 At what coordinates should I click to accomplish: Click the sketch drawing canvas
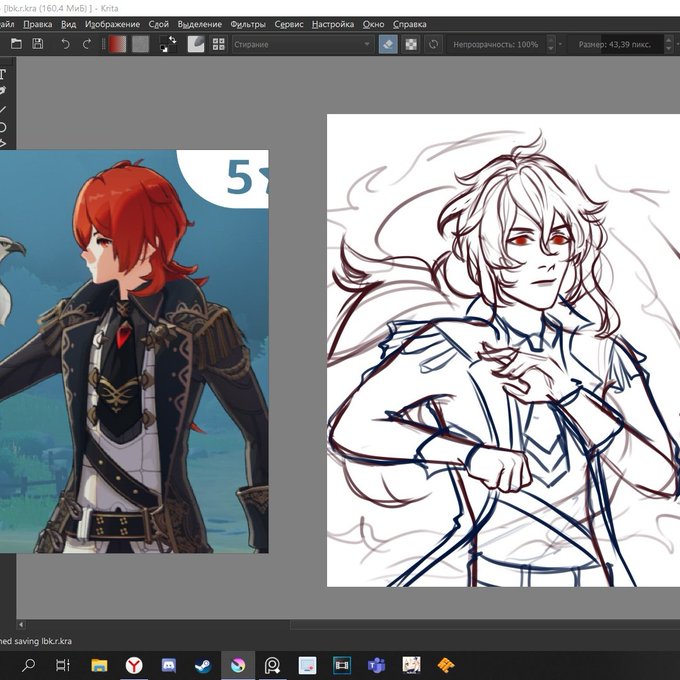tap(503, 350)
